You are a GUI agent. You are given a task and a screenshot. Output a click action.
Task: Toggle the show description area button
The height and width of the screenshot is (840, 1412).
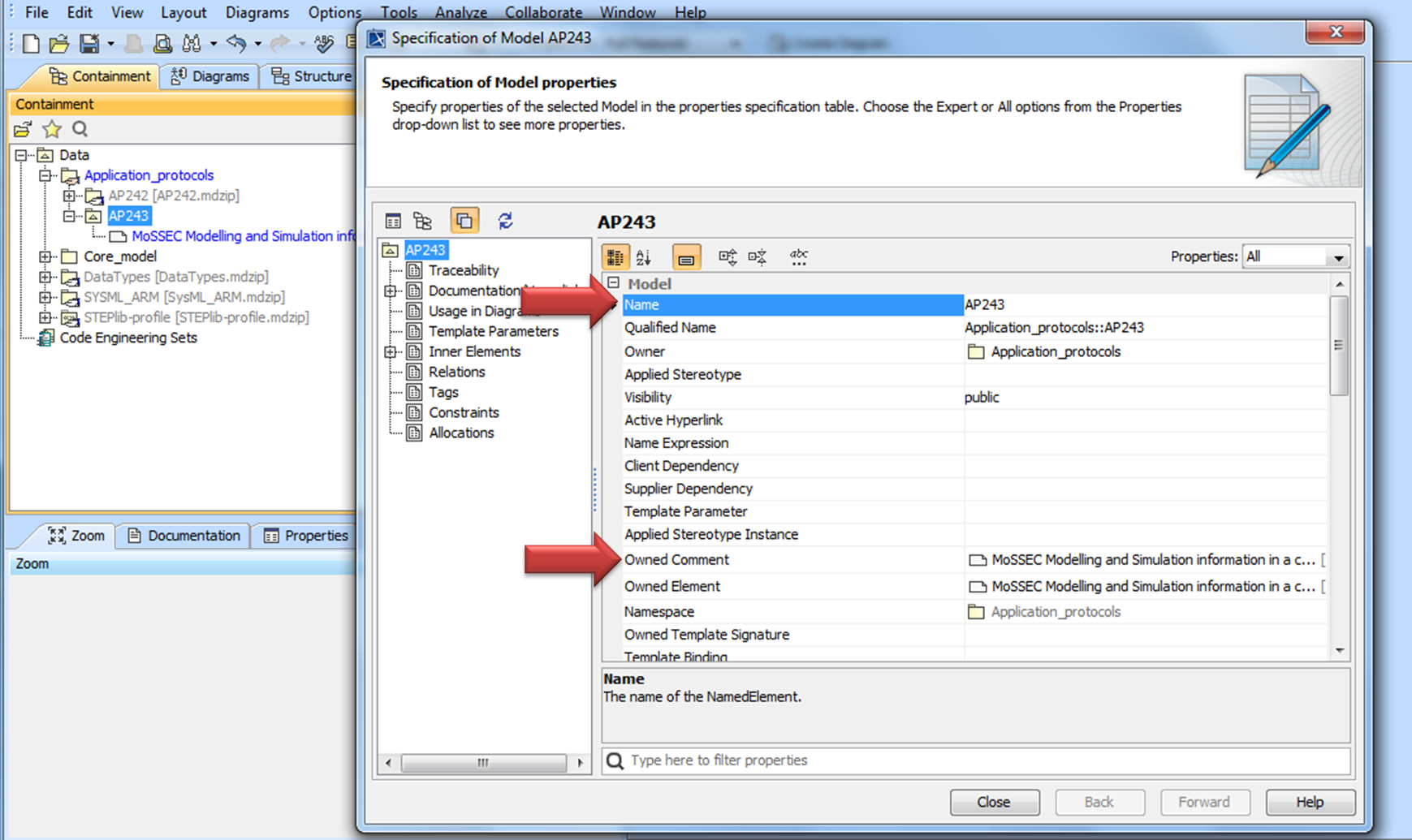(x=686, y=257)
